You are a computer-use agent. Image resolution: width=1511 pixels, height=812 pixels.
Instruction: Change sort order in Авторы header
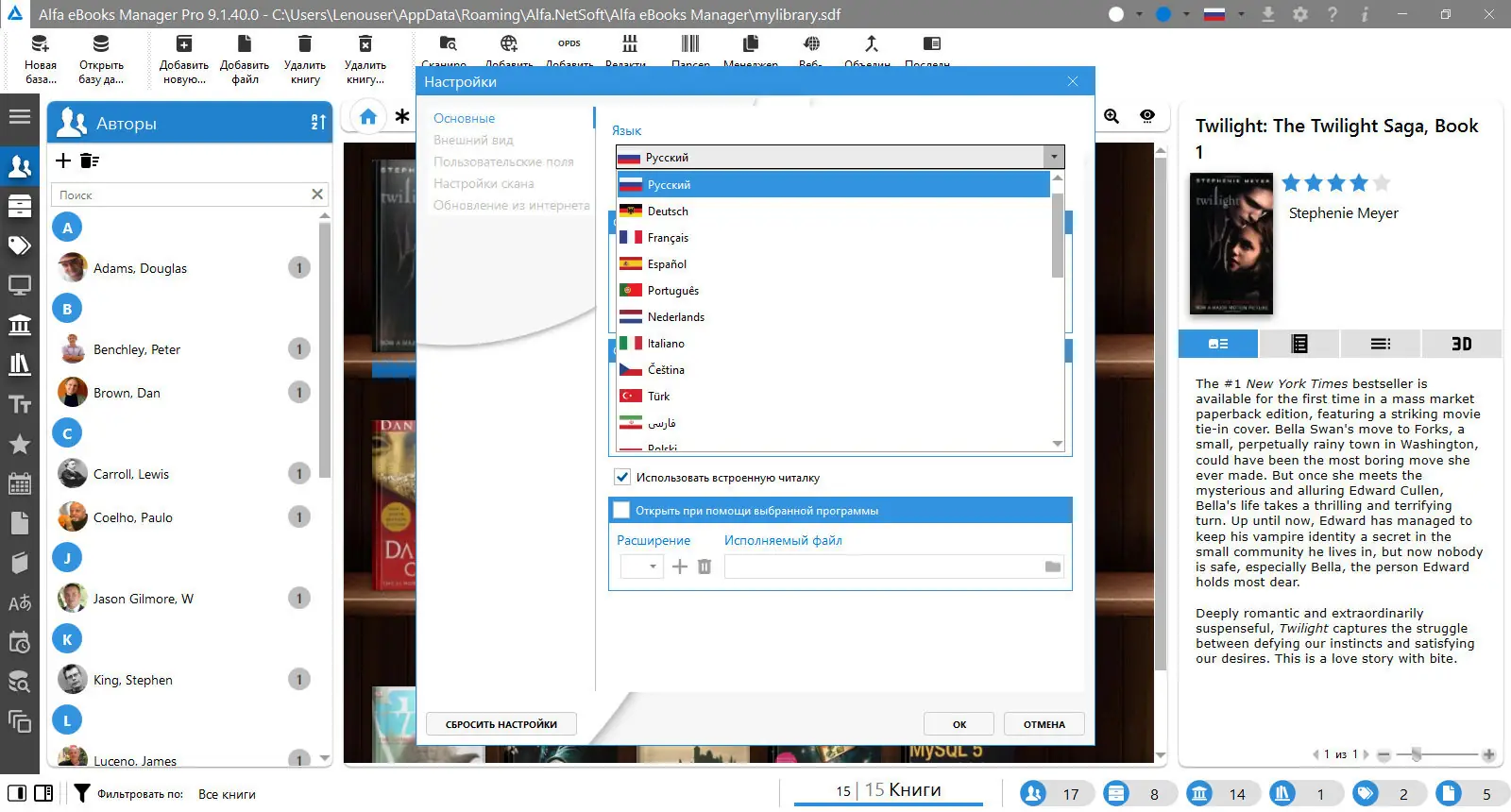[x=318, y=123]
